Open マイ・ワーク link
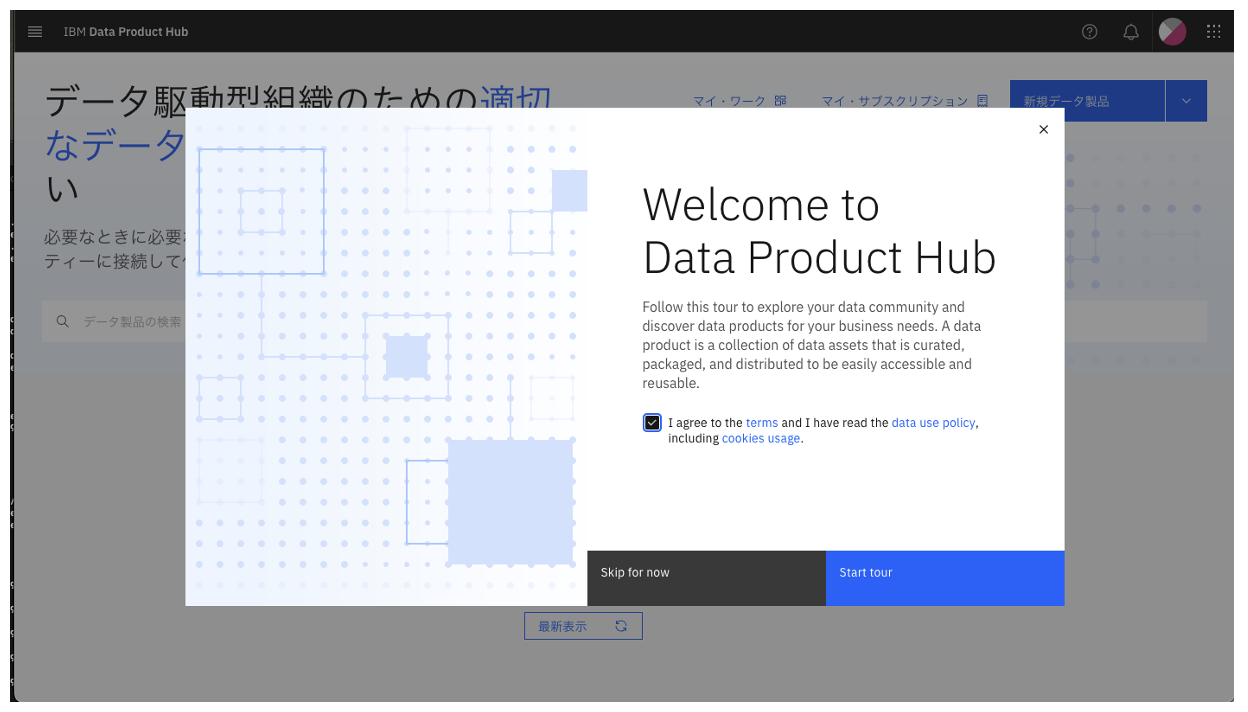The height and width of the screenshot is (712, 1248). click(740, 101)
